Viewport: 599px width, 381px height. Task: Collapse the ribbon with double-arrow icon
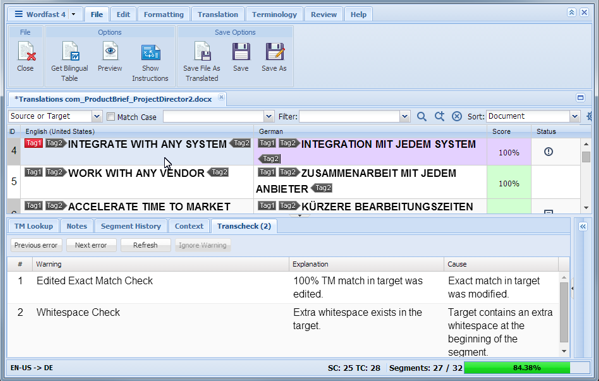[x=571, y=12]
